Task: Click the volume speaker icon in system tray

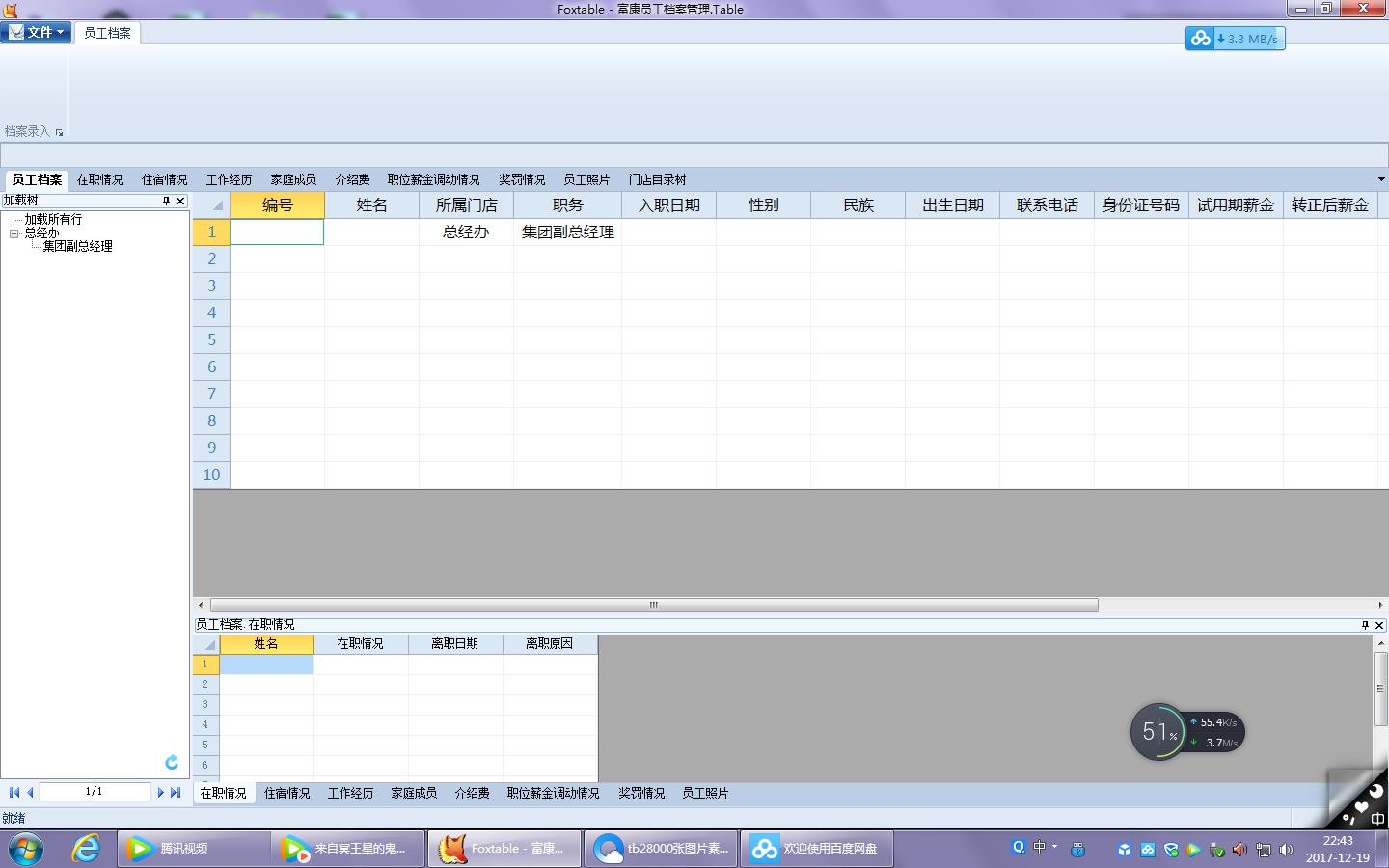Action: click(x=1285, y=850)
